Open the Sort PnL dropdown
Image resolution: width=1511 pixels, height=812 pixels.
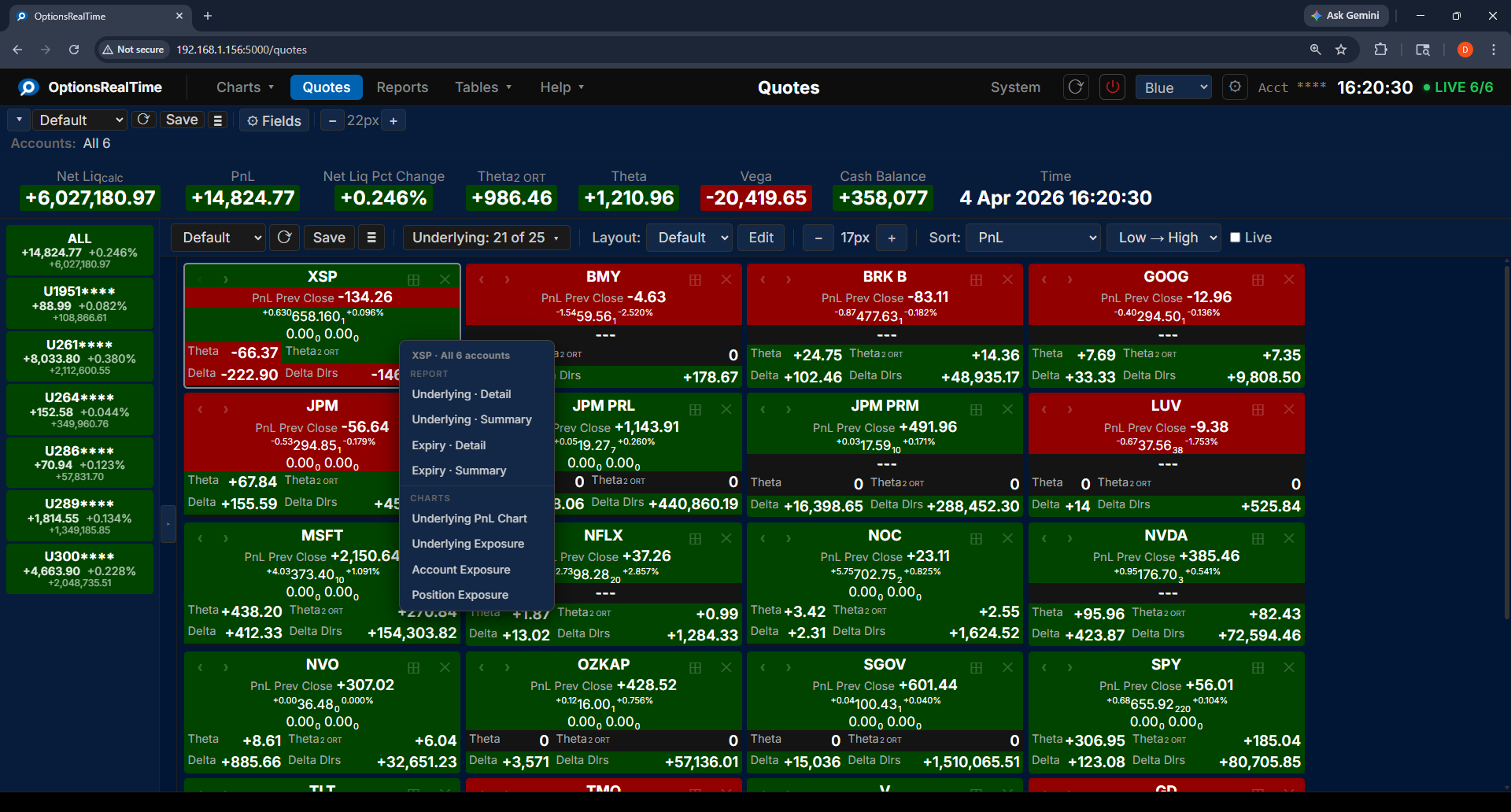1033,238
